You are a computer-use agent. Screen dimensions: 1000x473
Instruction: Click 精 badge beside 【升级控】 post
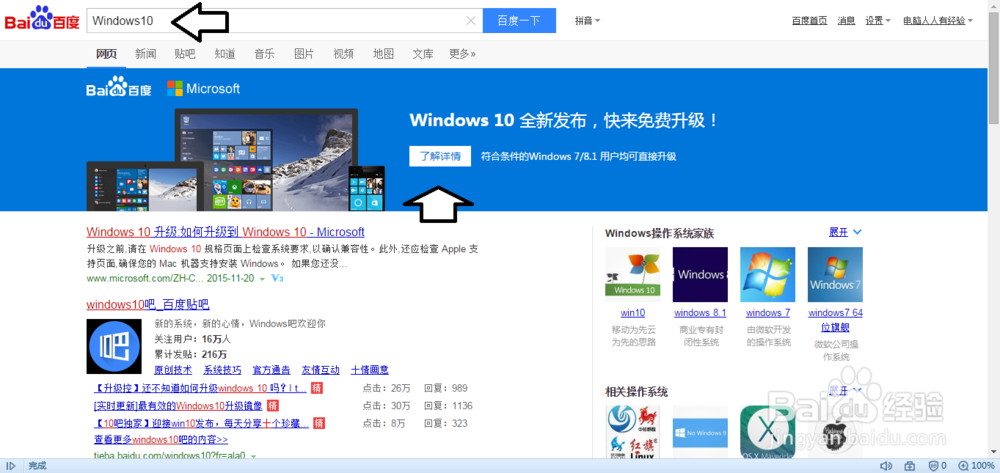pos(317,388)
